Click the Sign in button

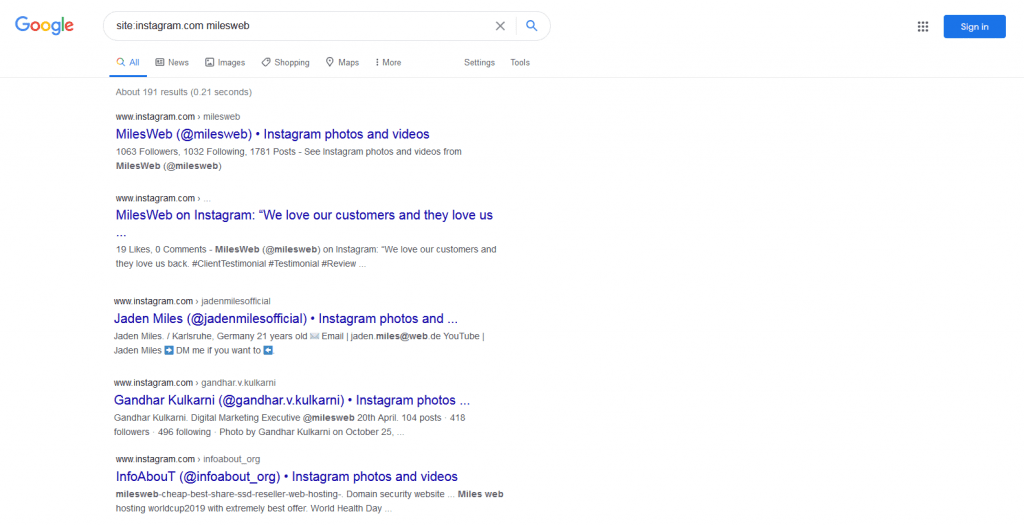(x=974, y=27)
